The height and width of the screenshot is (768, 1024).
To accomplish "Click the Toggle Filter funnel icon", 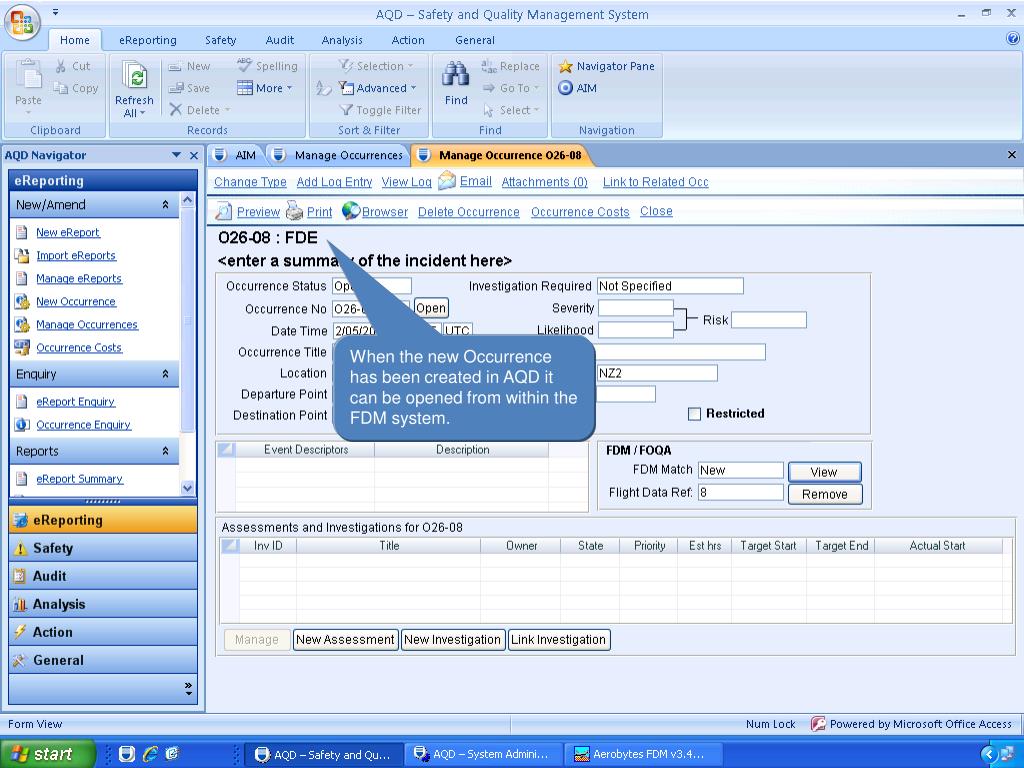I will (346, 110).
